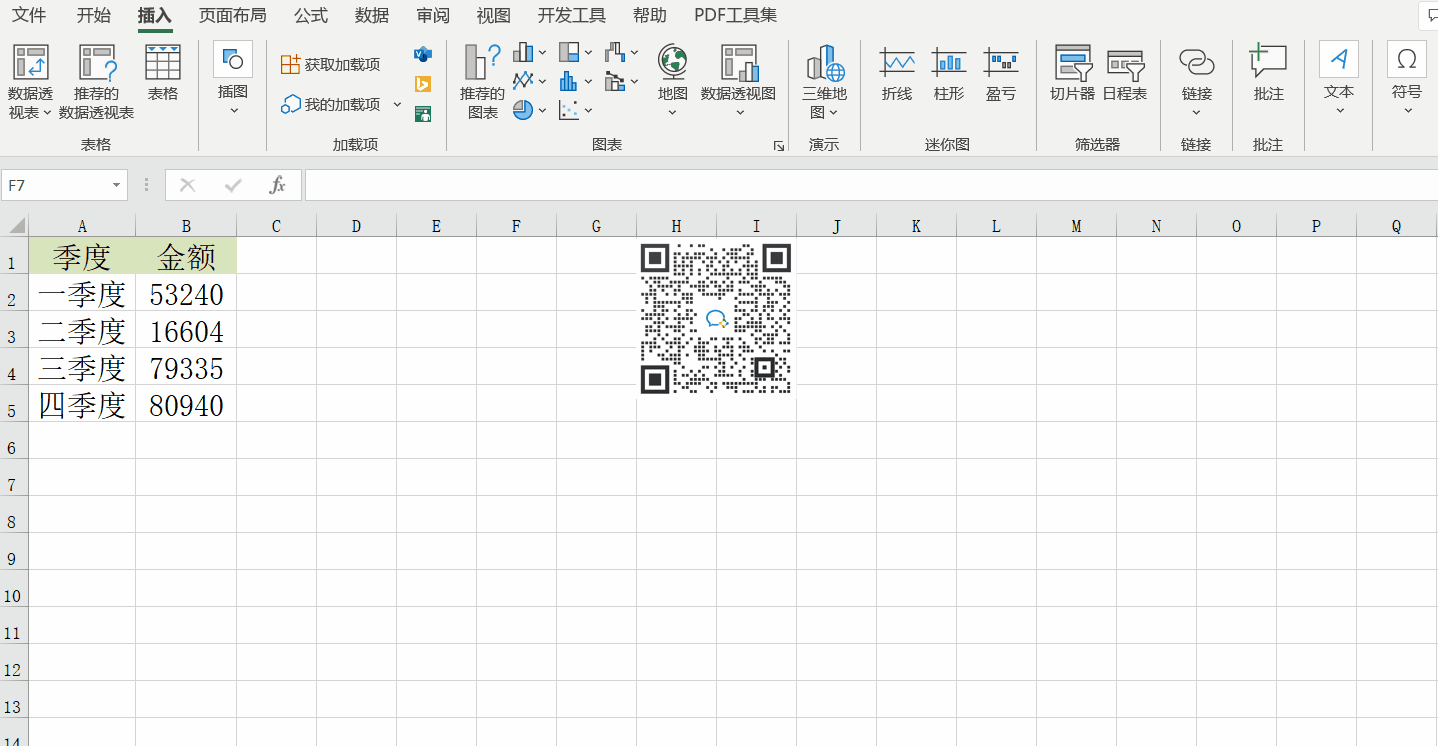
Task: Insert a pie or doughnut chart
Action: click(x=524, y=110)
